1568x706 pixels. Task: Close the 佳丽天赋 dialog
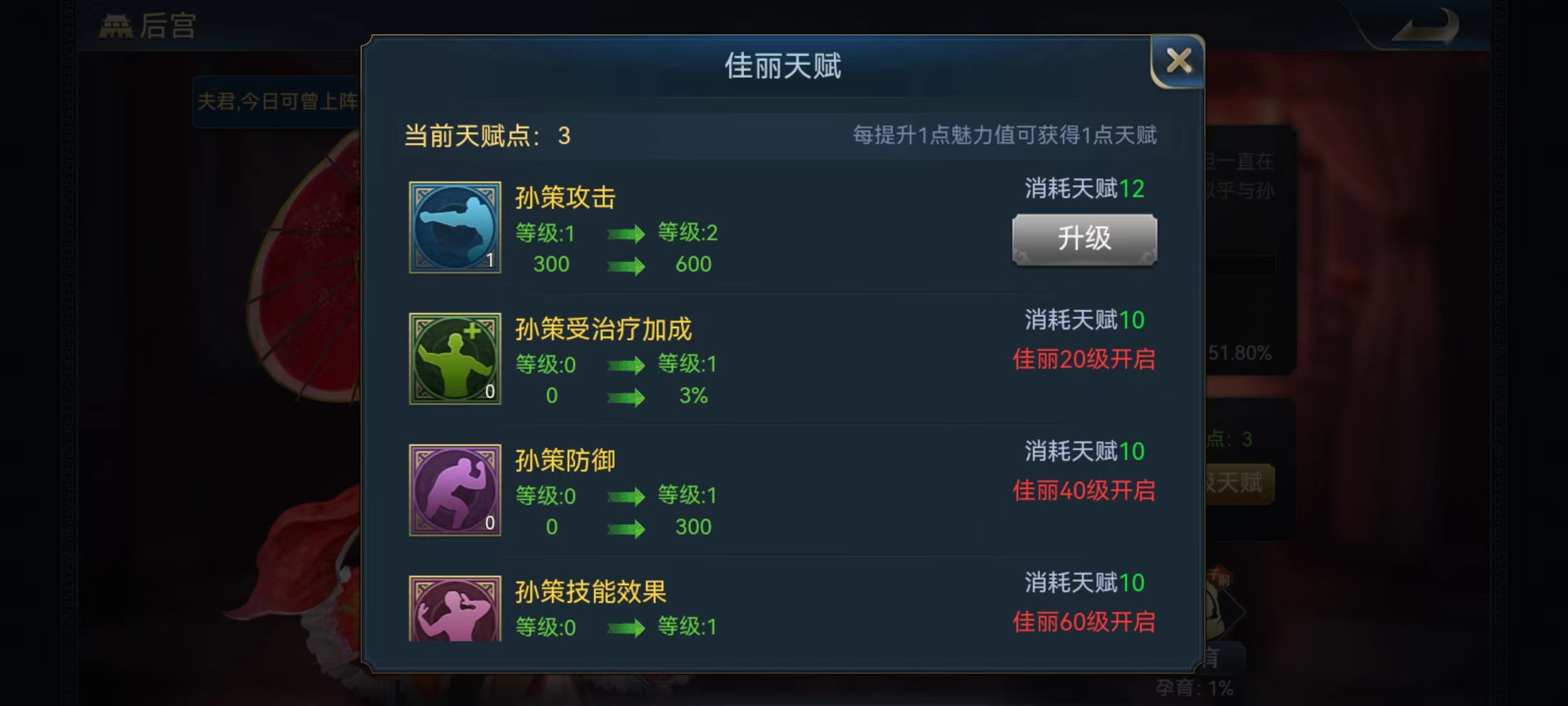click(x=1178, y=61)
